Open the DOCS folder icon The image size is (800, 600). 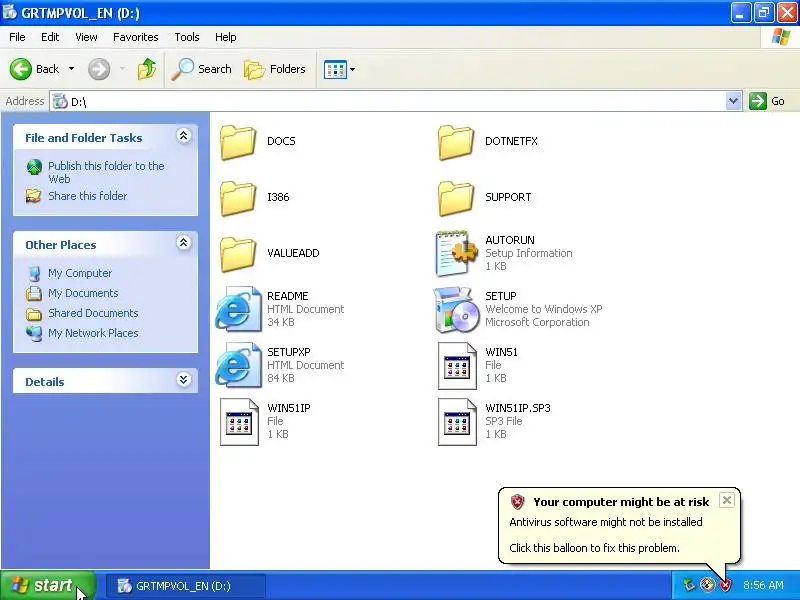pos(238,142)
